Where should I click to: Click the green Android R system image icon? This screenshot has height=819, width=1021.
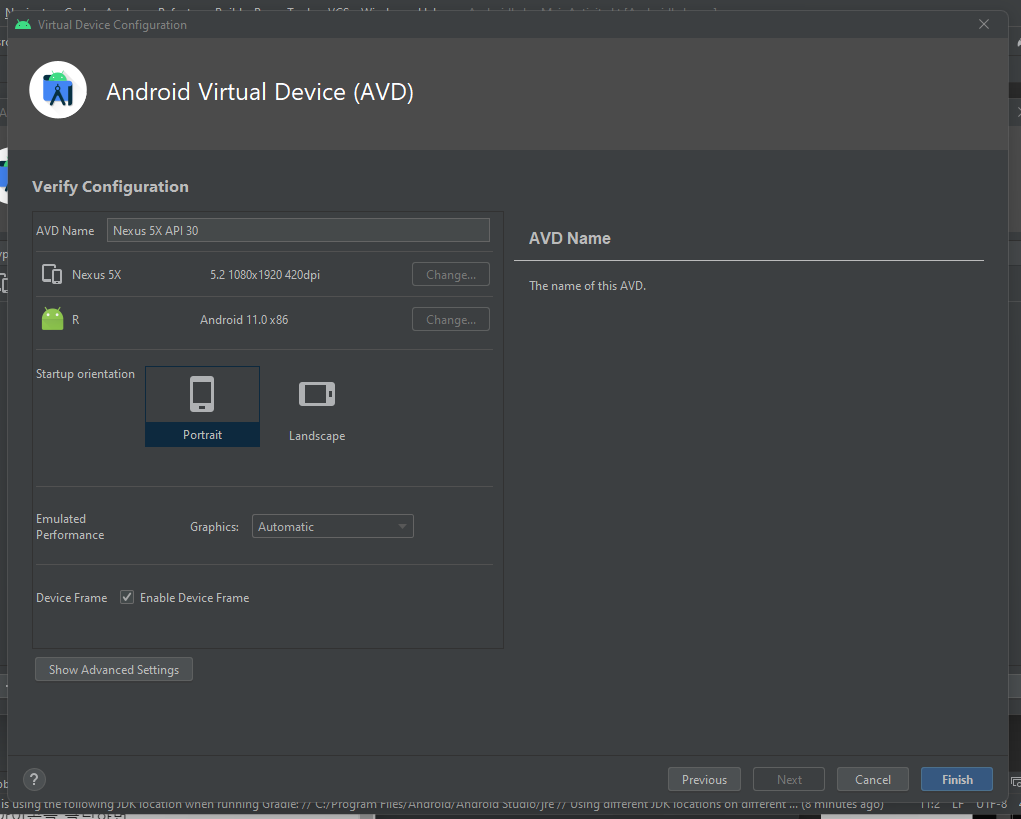click(x=52, y=319)
